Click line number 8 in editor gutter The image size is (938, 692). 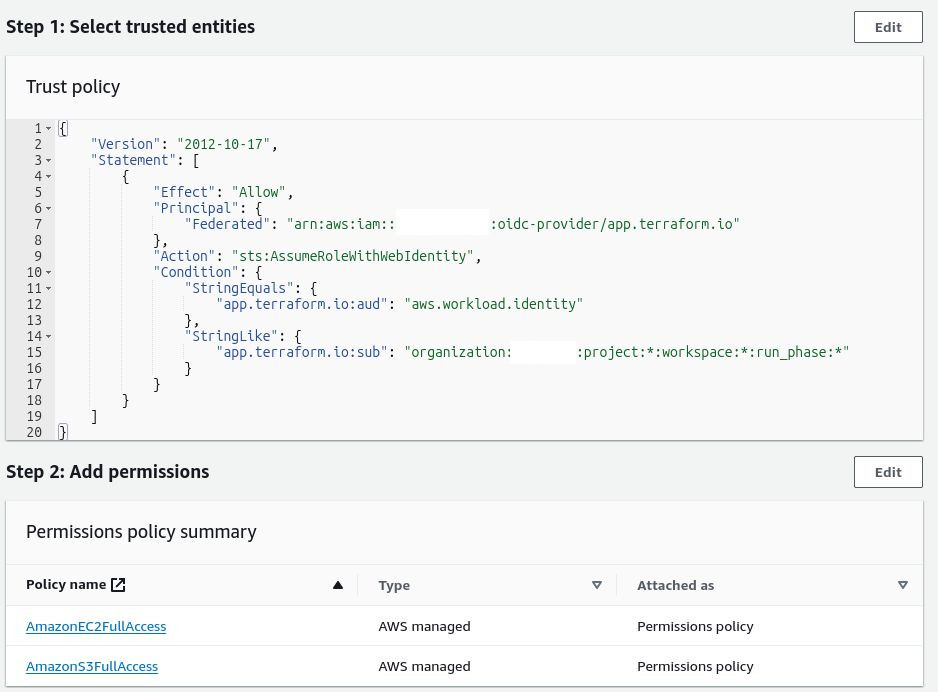[38, 240]
